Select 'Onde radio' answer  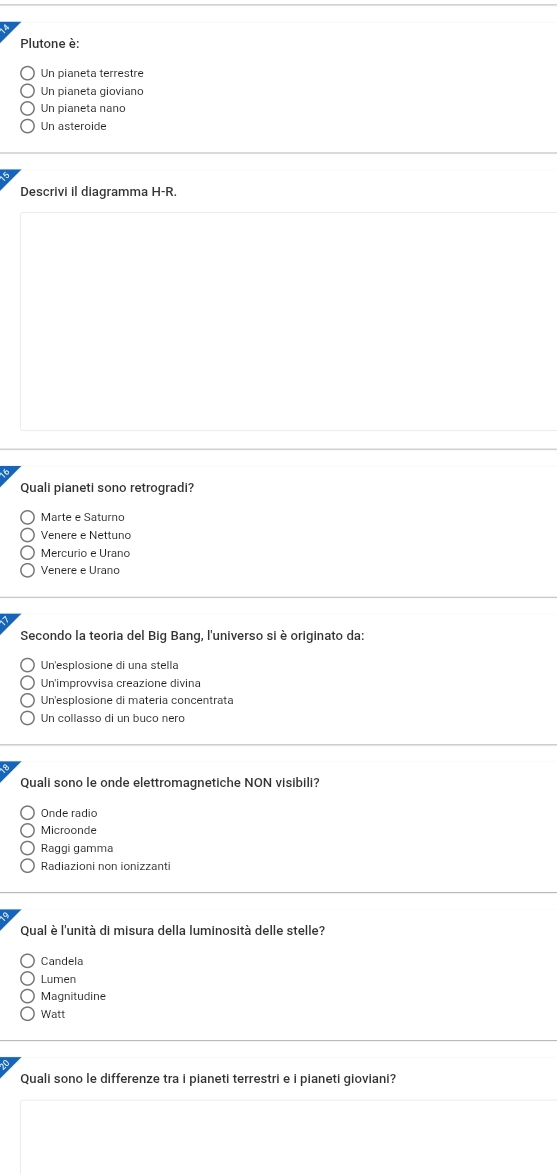coord(28,813)
